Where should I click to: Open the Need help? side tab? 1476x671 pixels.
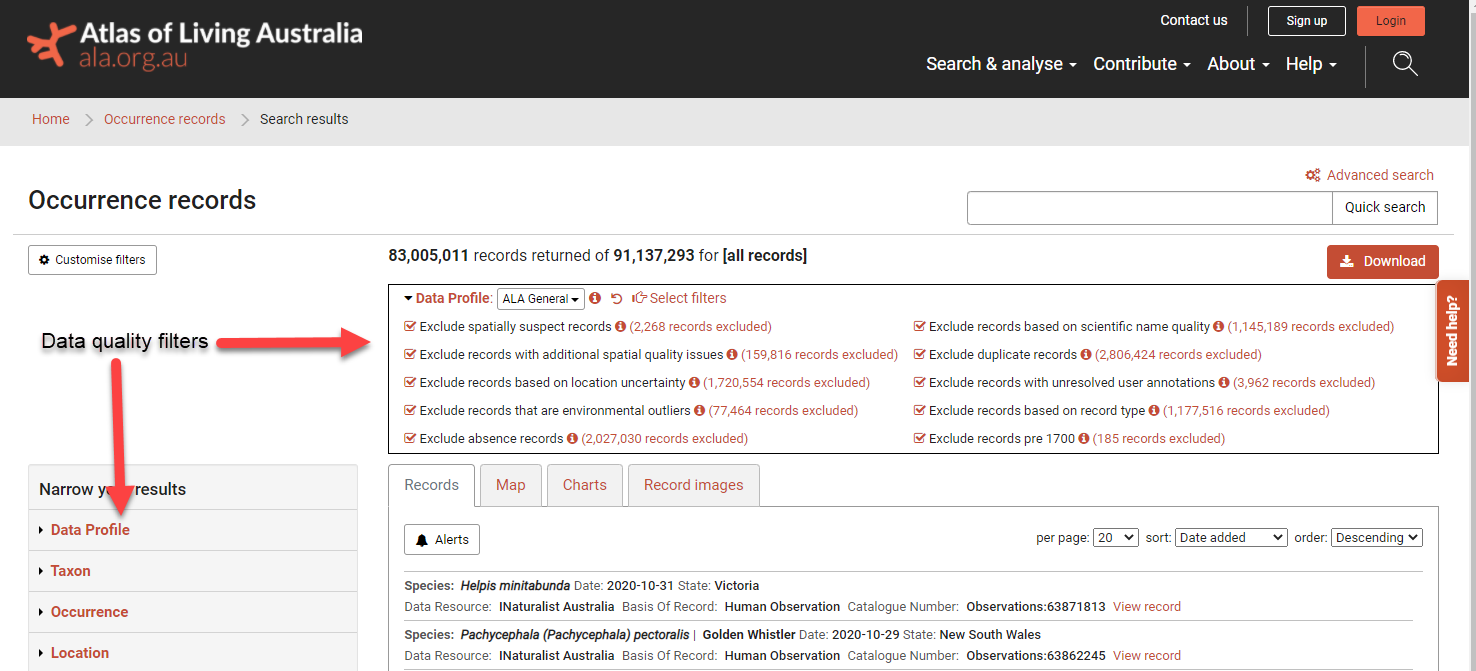click(x=1452, y=331)
